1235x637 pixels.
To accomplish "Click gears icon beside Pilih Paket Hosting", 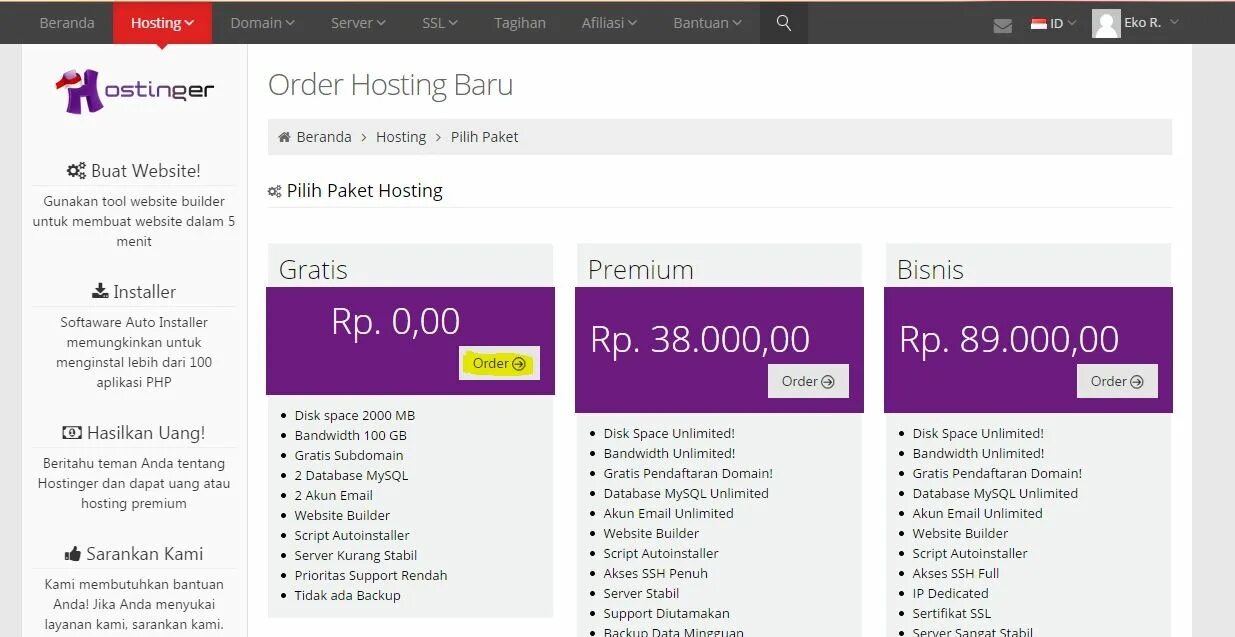I will coord(274,191).
